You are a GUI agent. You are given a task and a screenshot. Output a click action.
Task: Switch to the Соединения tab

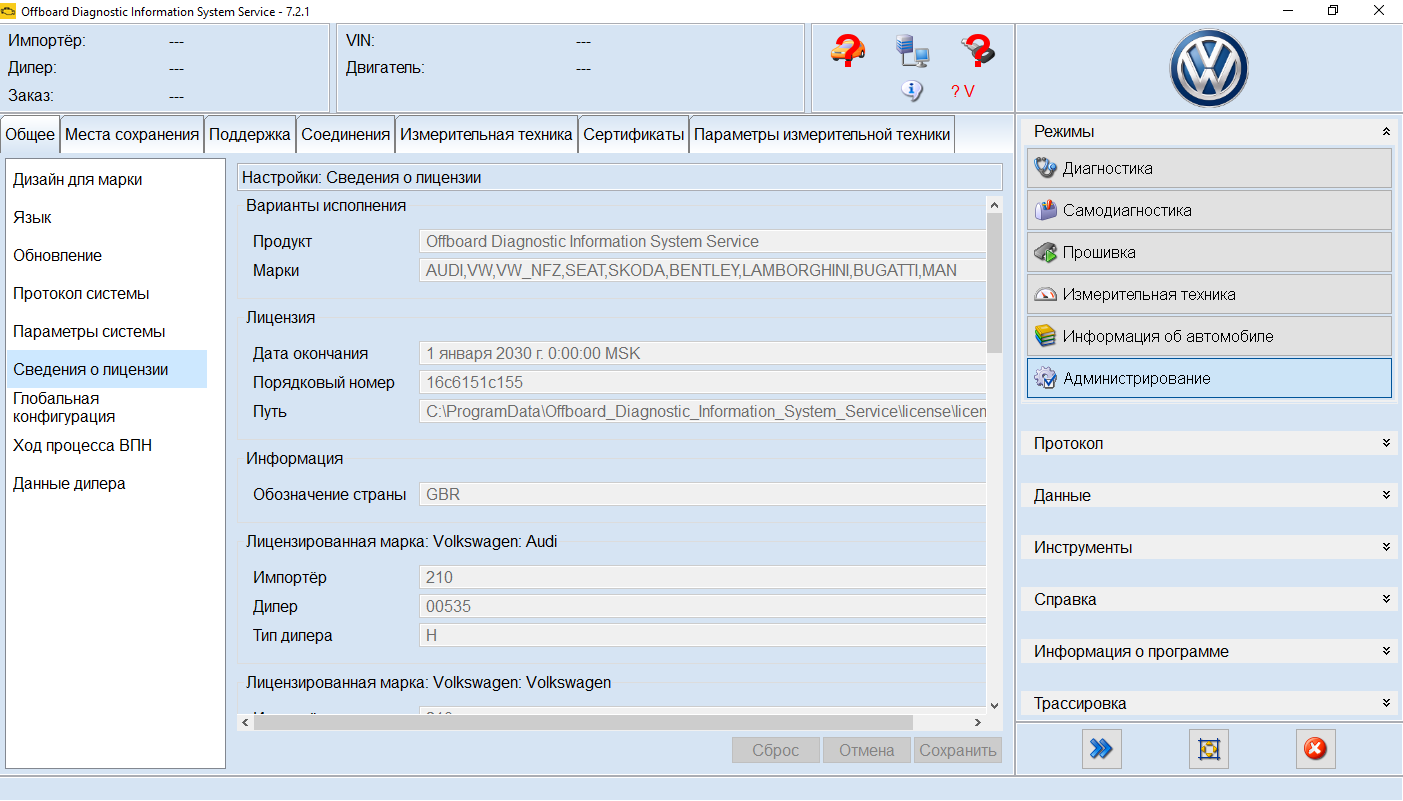tap(345, 135)
